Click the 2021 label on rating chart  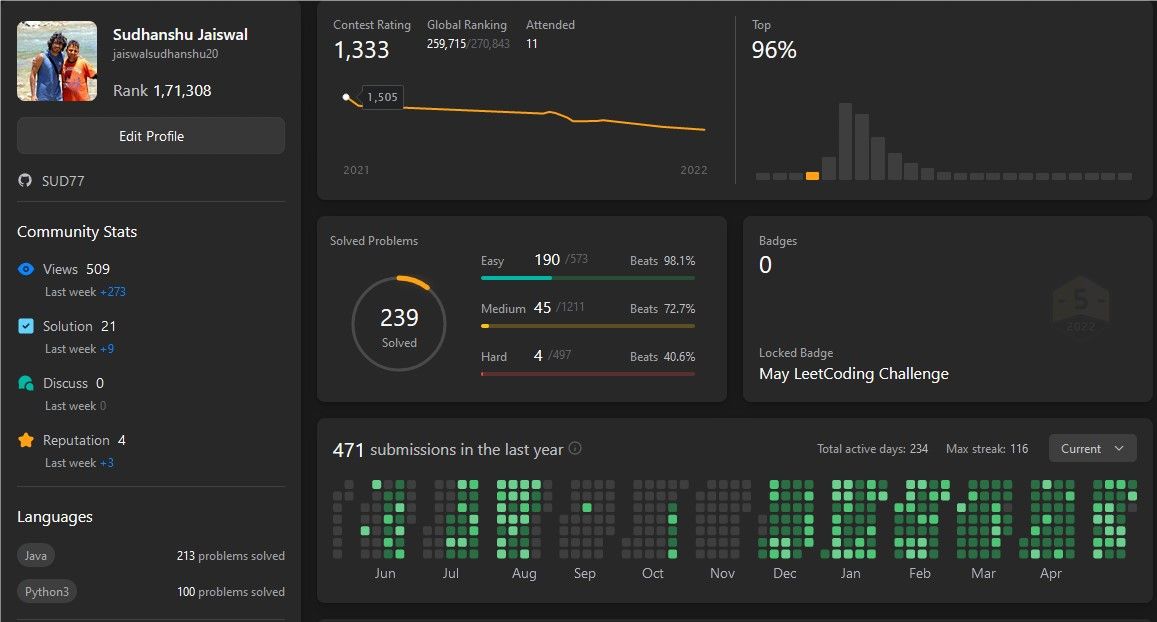356,170
